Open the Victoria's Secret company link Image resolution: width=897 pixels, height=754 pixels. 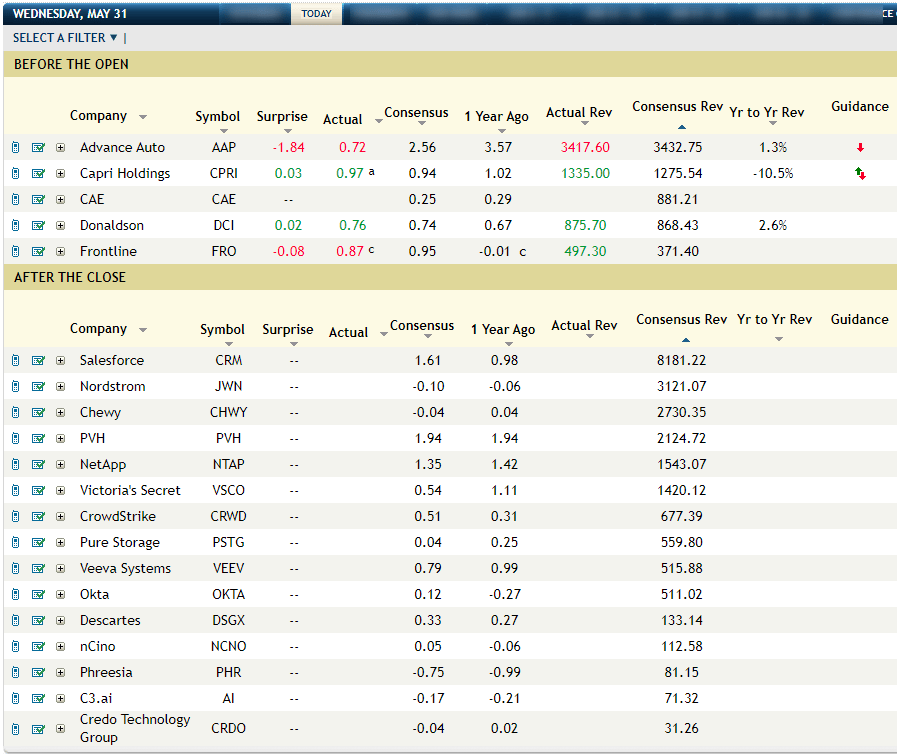click(130, 490)
